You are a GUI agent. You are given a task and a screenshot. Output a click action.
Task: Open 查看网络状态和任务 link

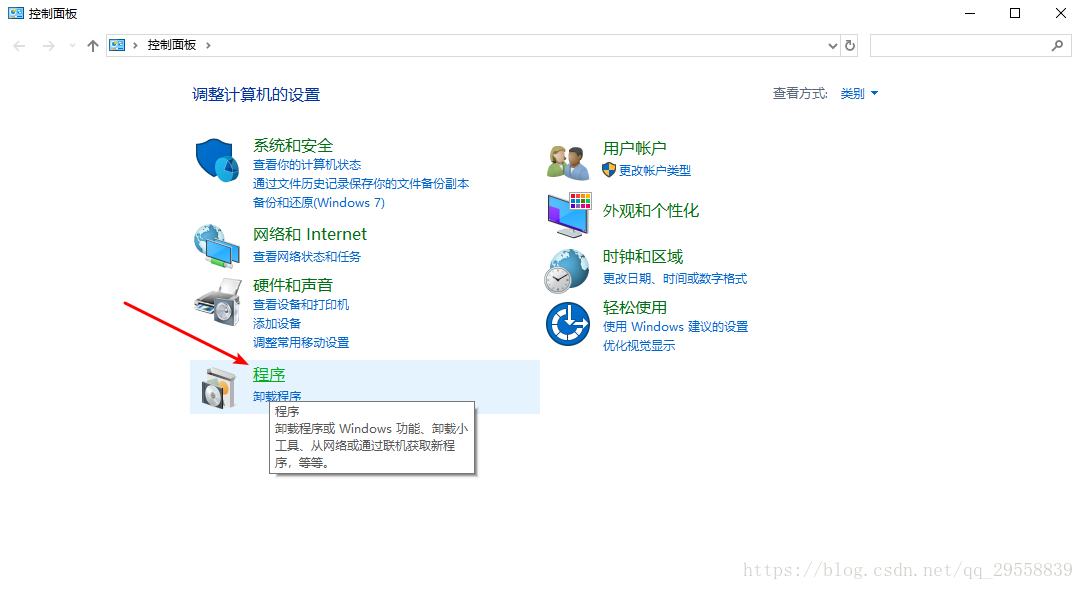(307, 257)
